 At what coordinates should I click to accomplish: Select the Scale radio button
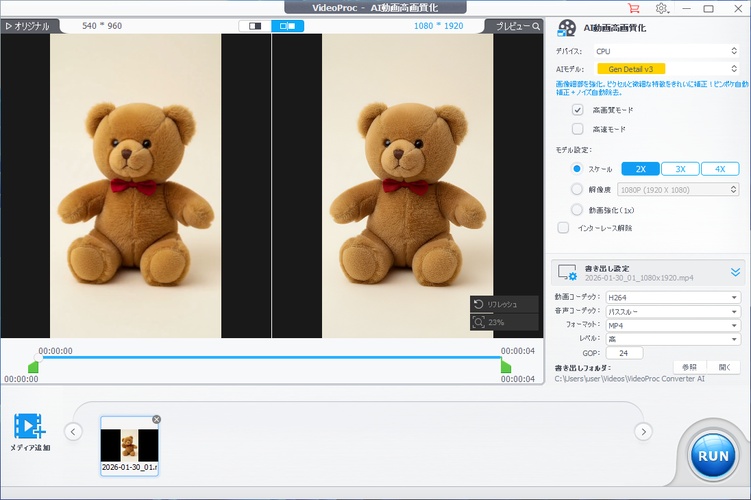tap(577, 169)
